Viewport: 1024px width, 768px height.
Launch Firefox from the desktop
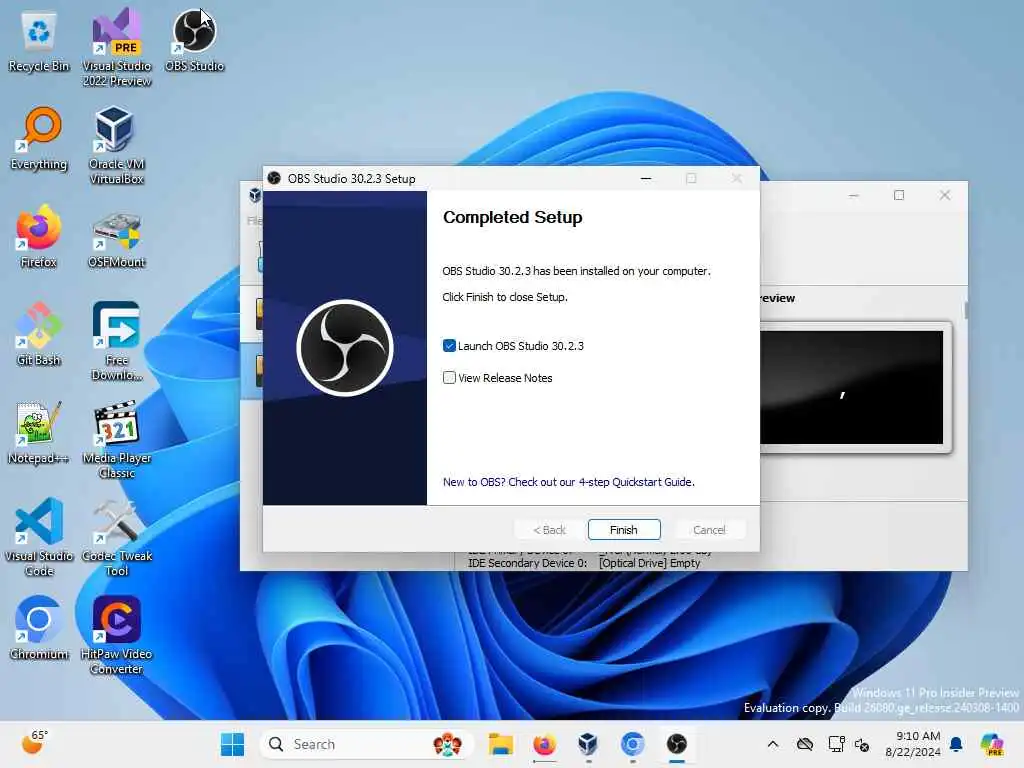click(39, 236)
